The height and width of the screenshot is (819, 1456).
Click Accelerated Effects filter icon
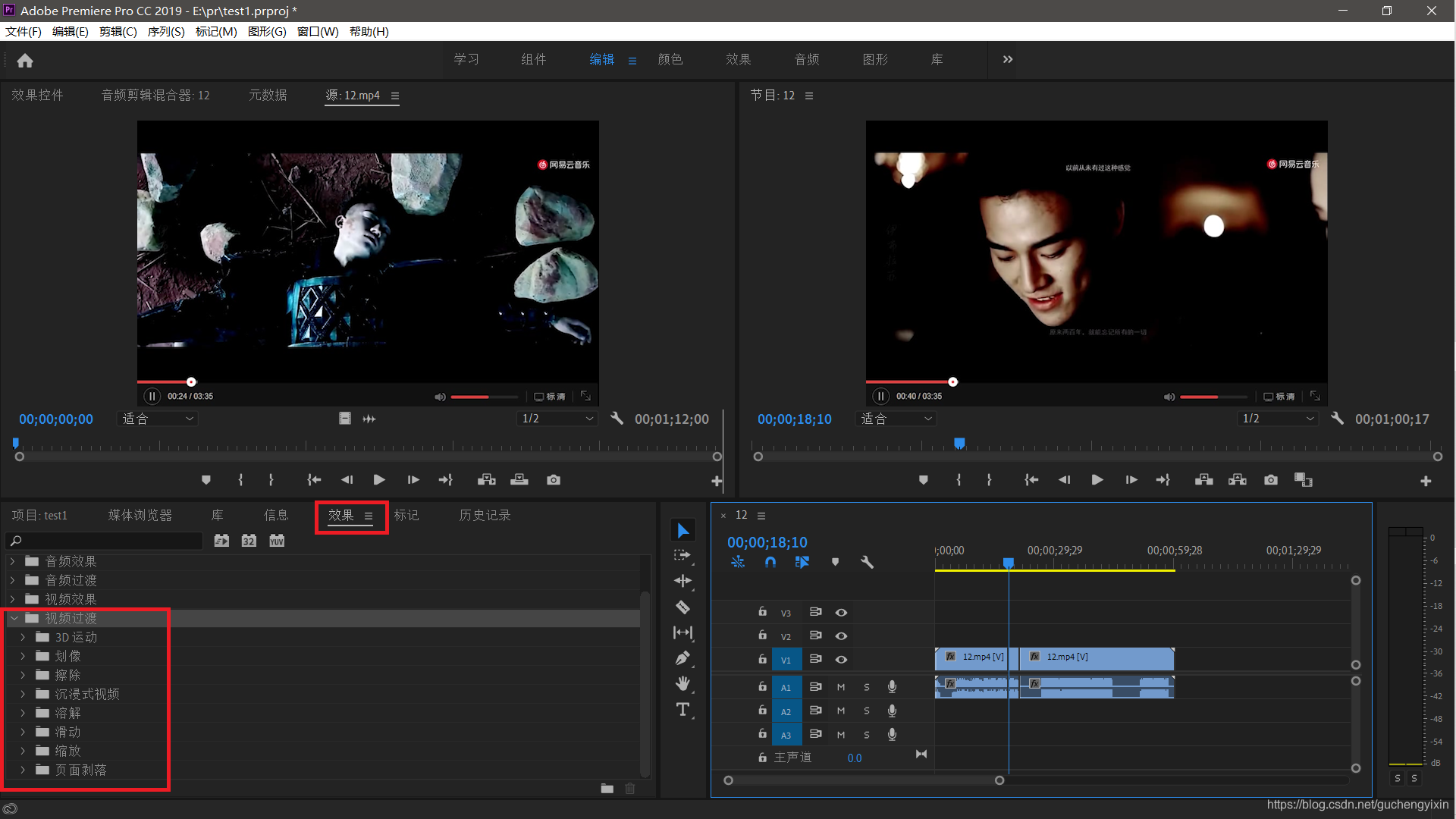click(221, 541)
